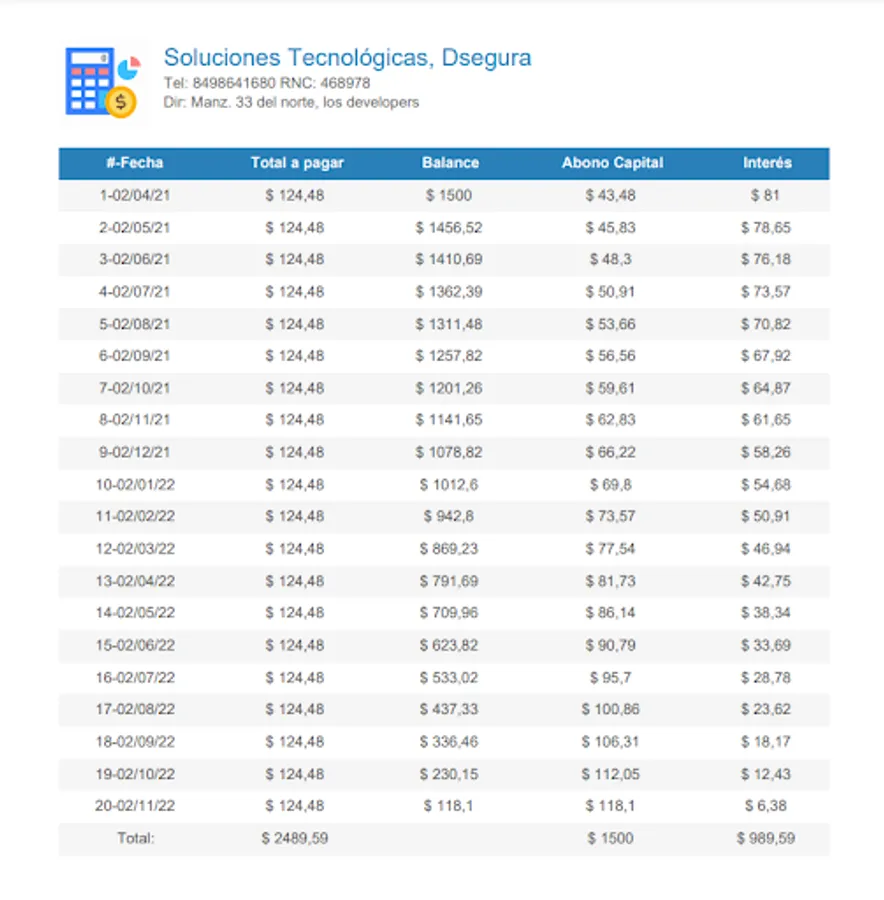
Task: Click the $ 1410,69 balance cell
Action: click(449, 259)
